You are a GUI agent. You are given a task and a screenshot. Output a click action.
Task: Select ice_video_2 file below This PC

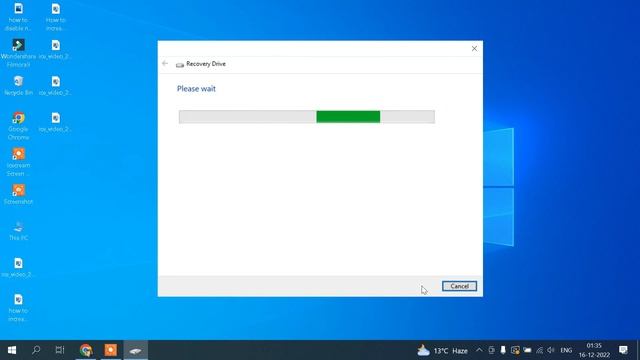18,267
